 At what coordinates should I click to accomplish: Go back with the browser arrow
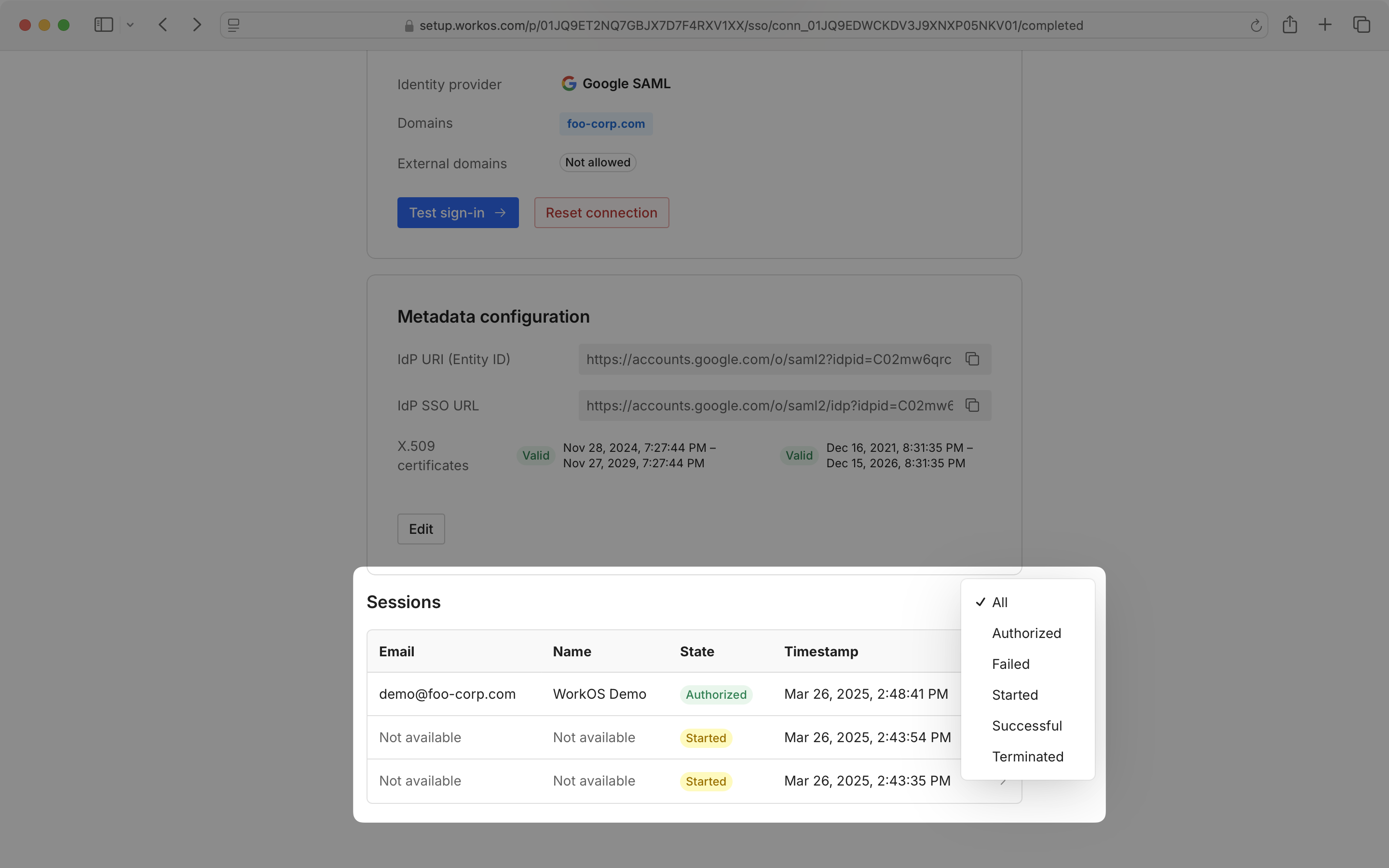(163, 25)
